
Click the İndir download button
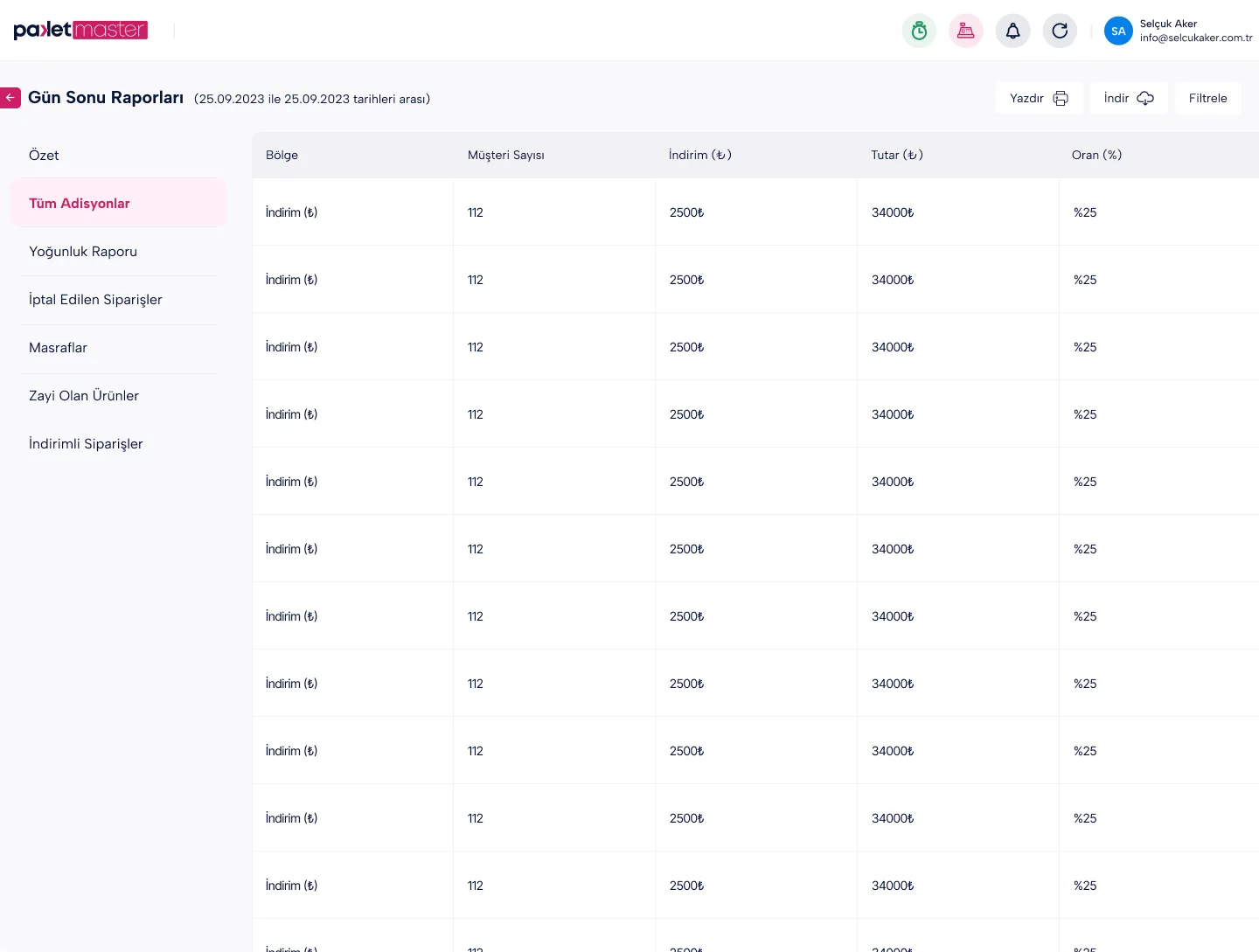(1129, 98)
